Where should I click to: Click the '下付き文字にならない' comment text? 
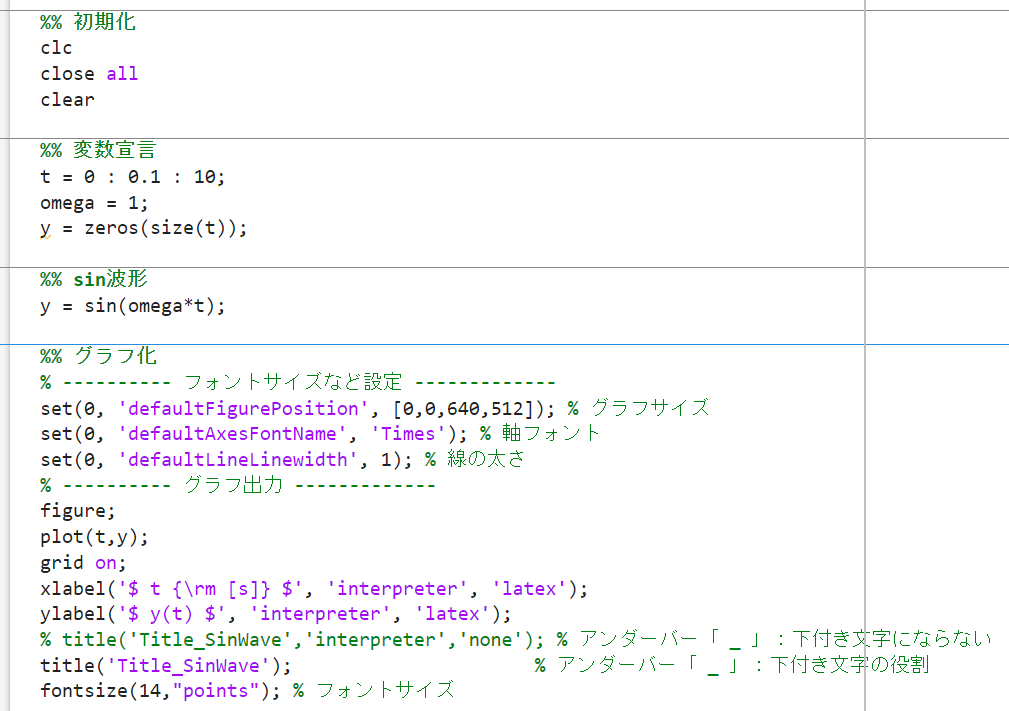(x=891, y=639)
